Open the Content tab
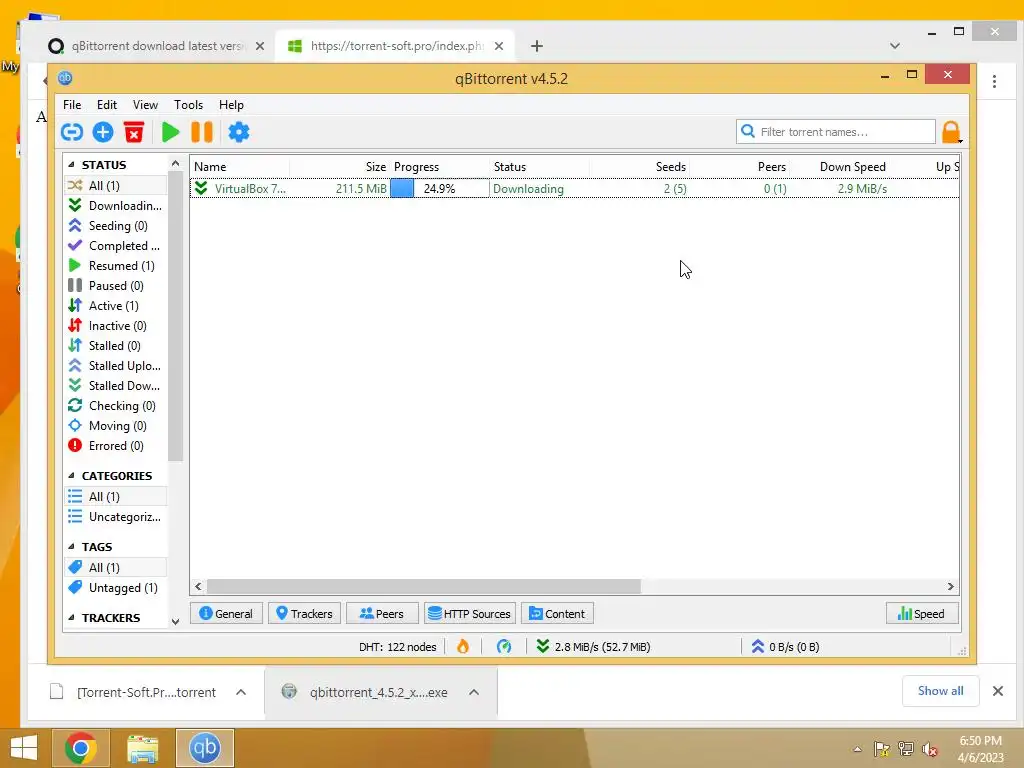This screenshot has height=768, width=1024. tap(557, 614)
